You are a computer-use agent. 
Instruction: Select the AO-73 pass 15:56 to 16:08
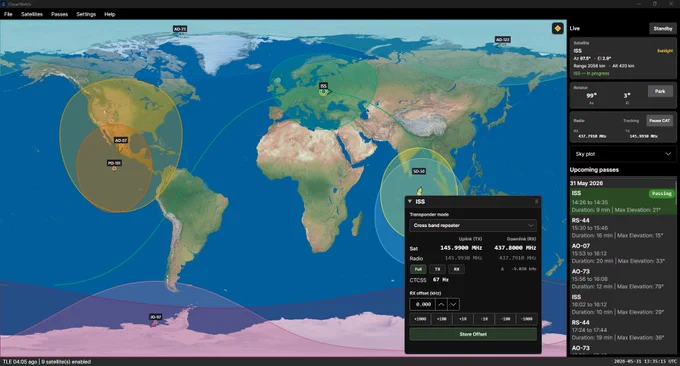623,279
